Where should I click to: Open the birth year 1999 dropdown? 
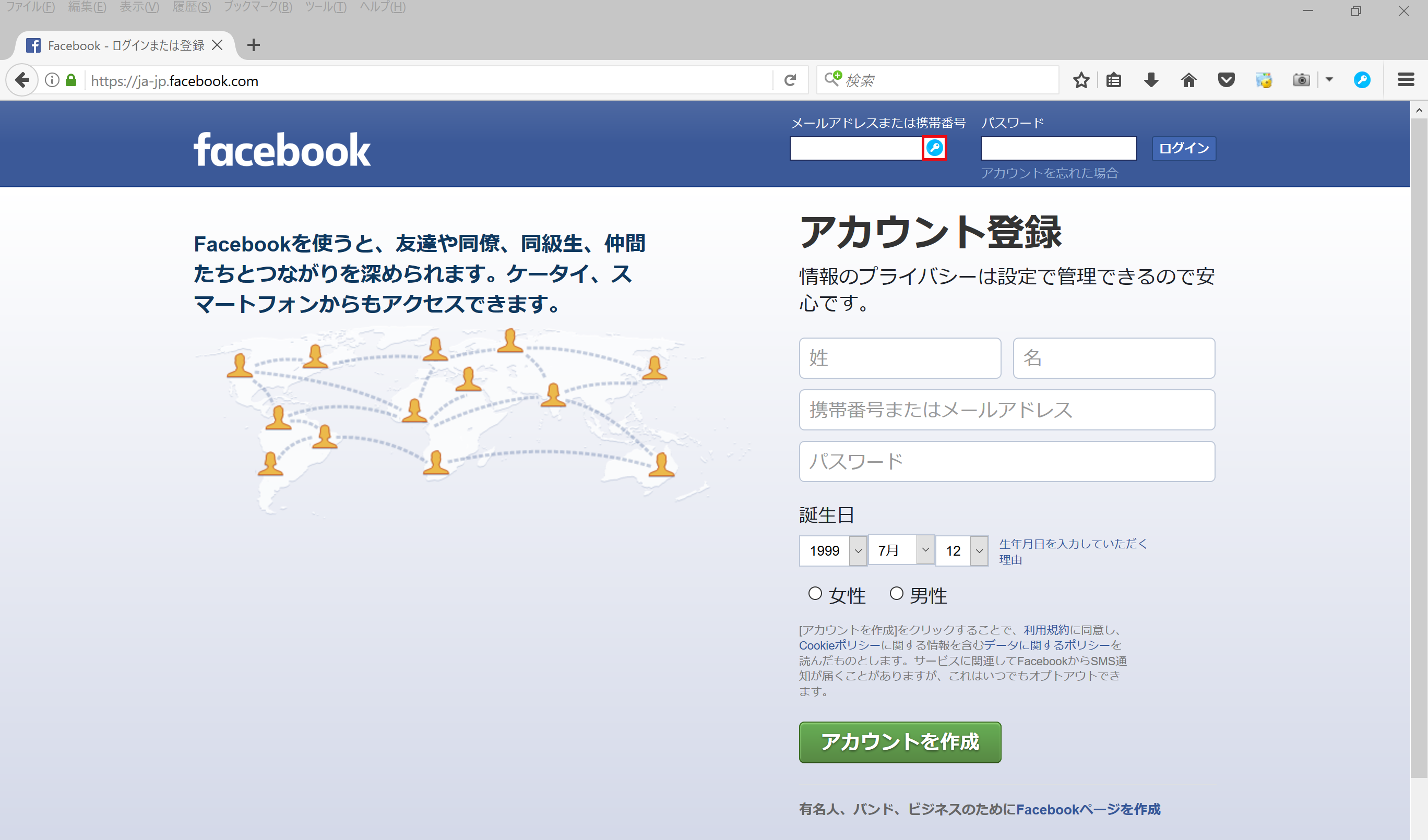tap(832, 550)
